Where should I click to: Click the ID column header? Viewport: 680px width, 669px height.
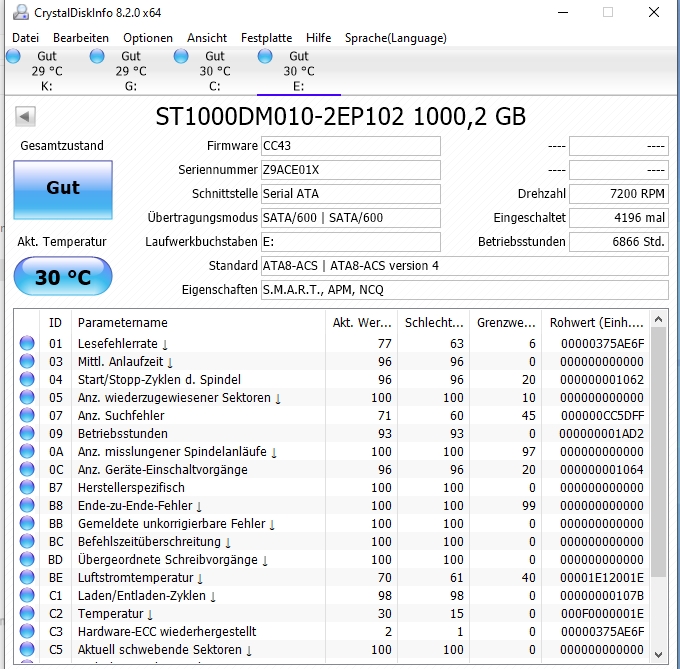tap(56, 323)
